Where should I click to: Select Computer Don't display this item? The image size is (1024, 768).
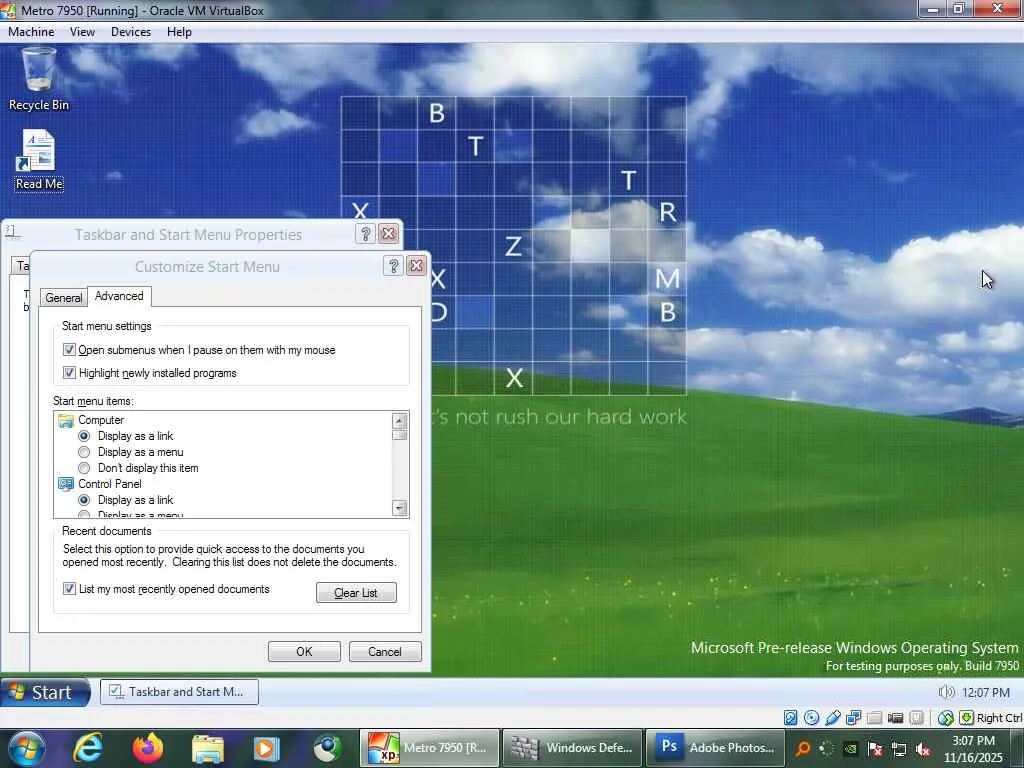coord(84,468)
